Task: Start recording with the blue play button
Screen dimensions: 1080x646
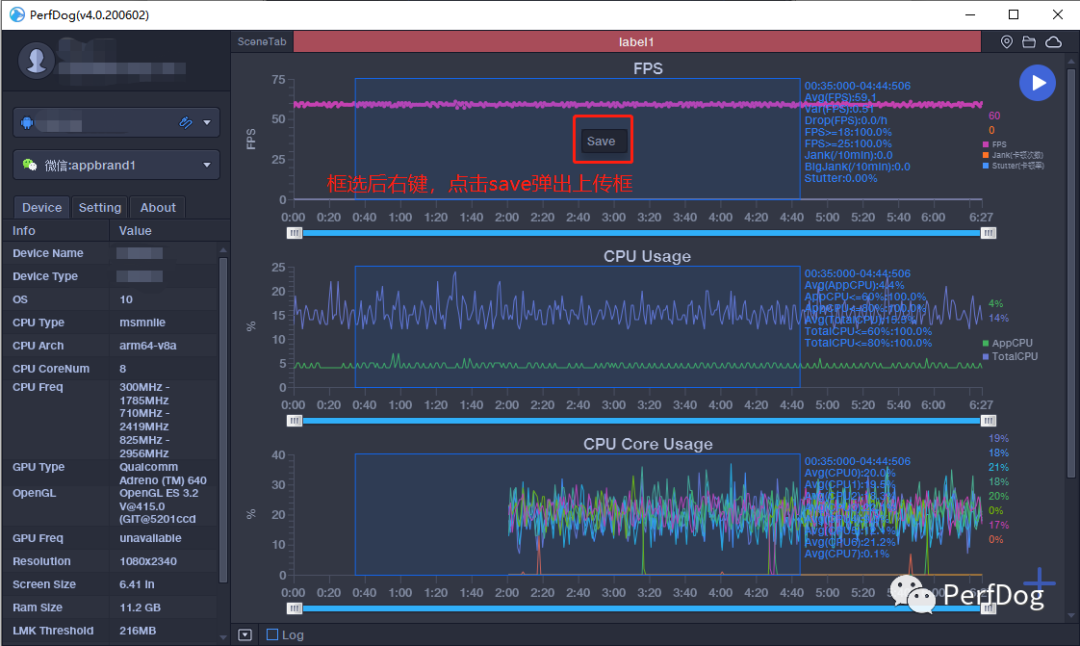Action: pyautogui.click(x=1037, y=83)
